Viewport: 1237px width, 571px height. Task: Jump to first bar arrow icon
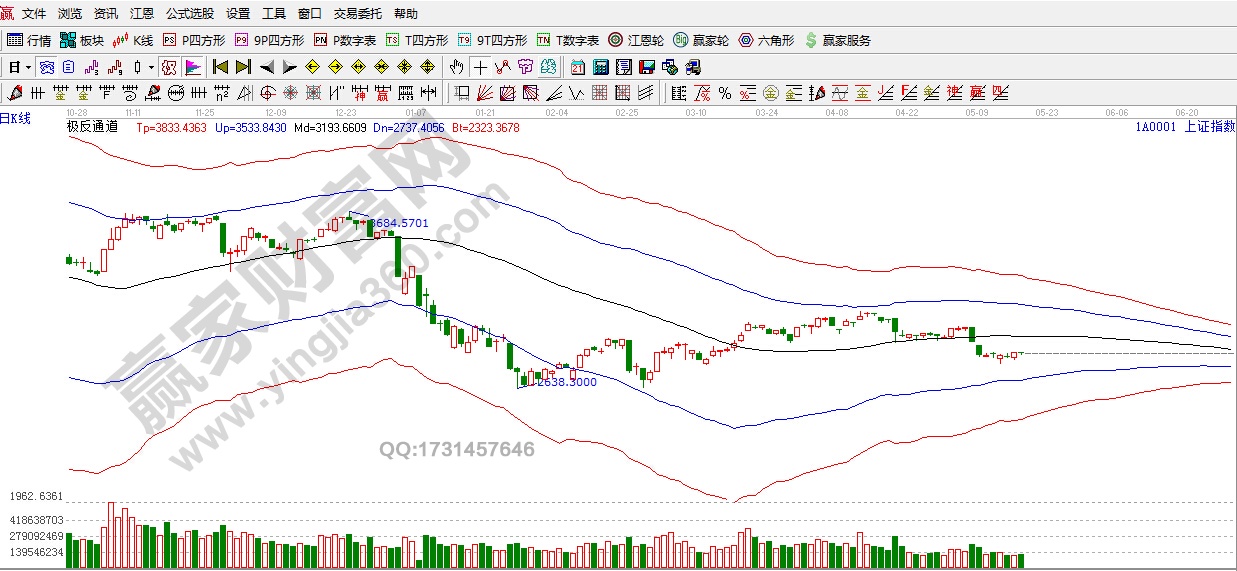click(221, 67)
